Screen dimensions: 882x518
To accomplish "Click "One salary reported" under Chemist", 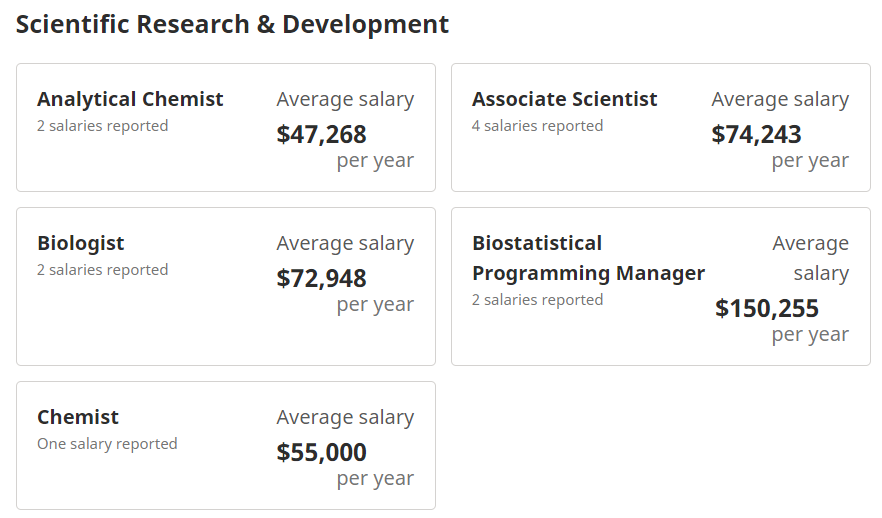I will (x=107, y=444).
